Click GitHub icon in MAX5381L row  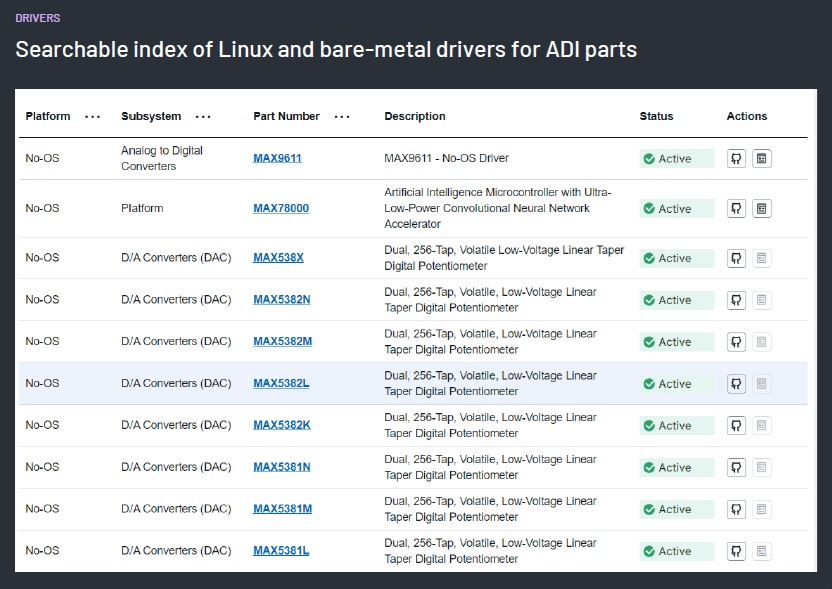point(737,551)
